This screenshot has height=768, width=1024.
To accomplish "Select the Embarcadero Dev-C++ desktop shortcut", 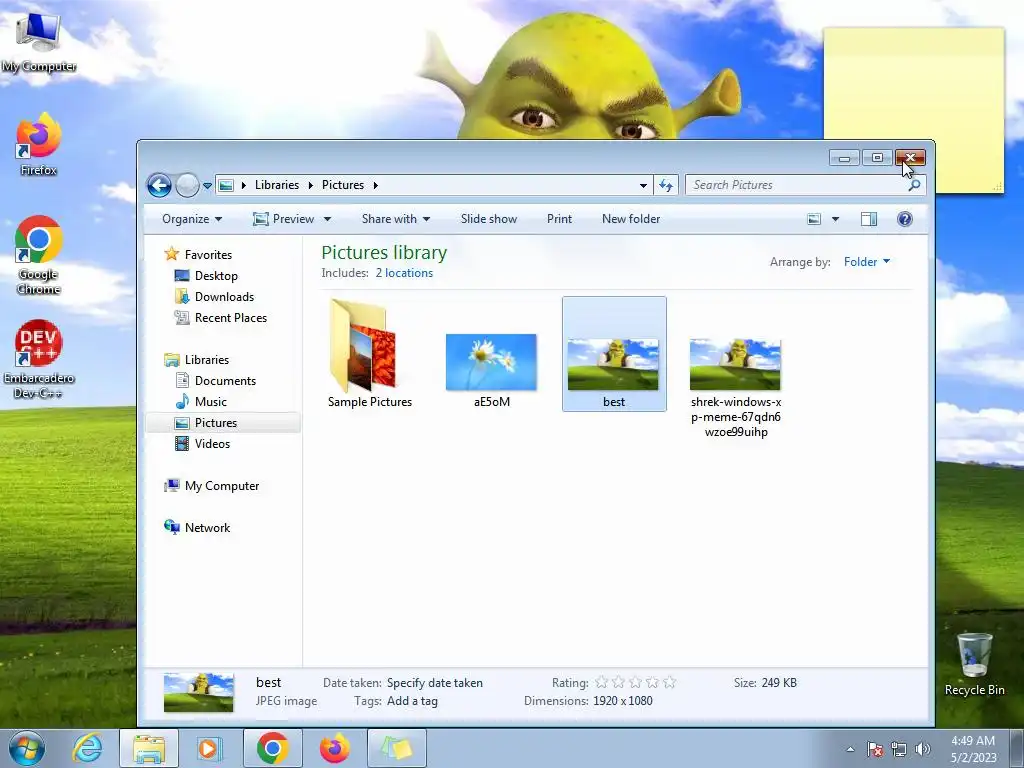I will (38, 359).
